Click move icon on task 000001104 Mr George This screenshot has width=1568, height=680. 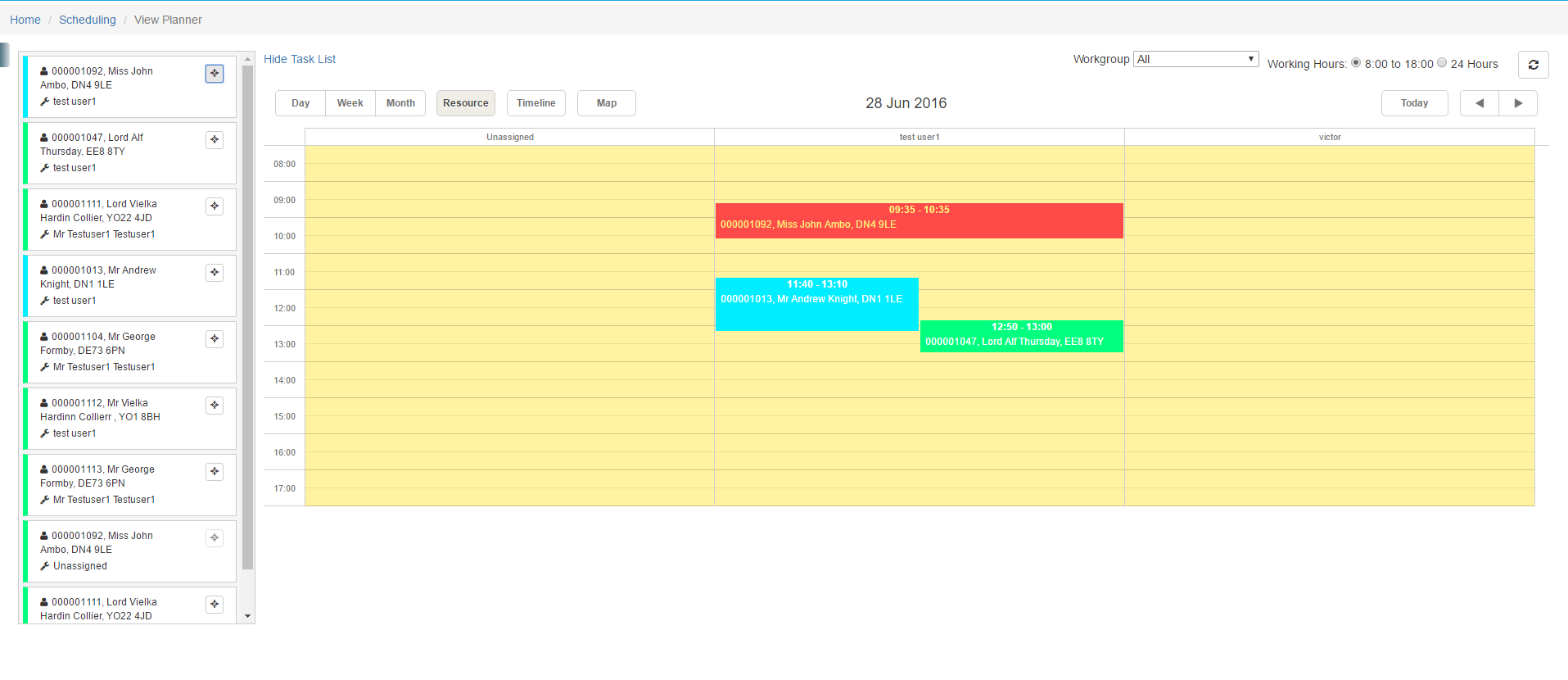(x=215, y=339)
